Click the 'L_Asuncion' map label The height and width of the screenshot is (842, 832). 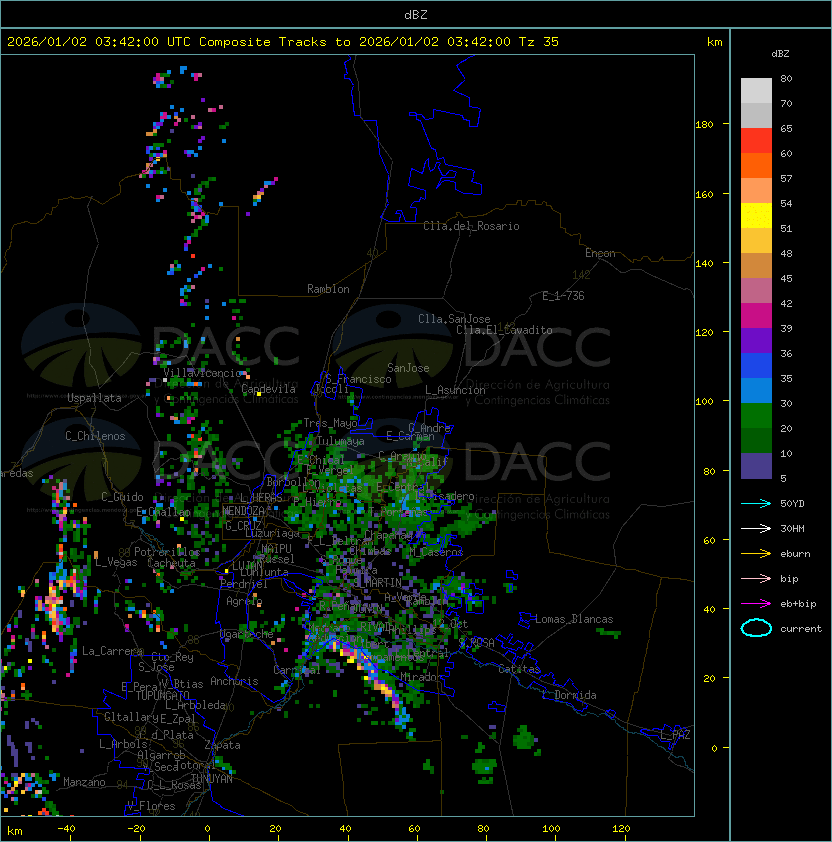point(455,390)
